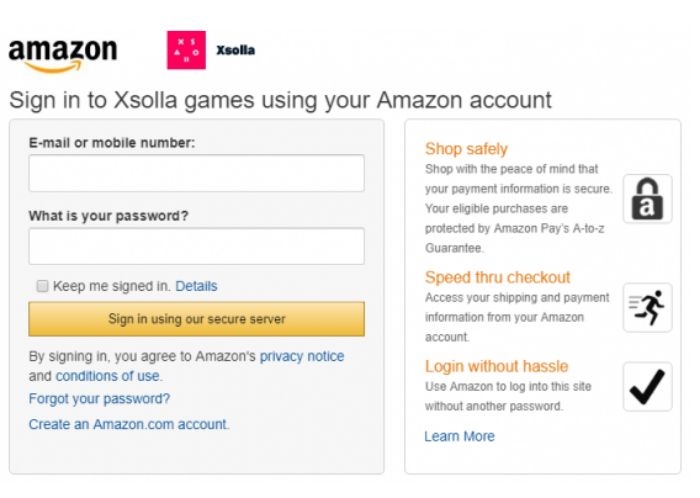Enable Keep me signed in checkbox
This screenshot has width=700, height=498.
click(42, 286)
